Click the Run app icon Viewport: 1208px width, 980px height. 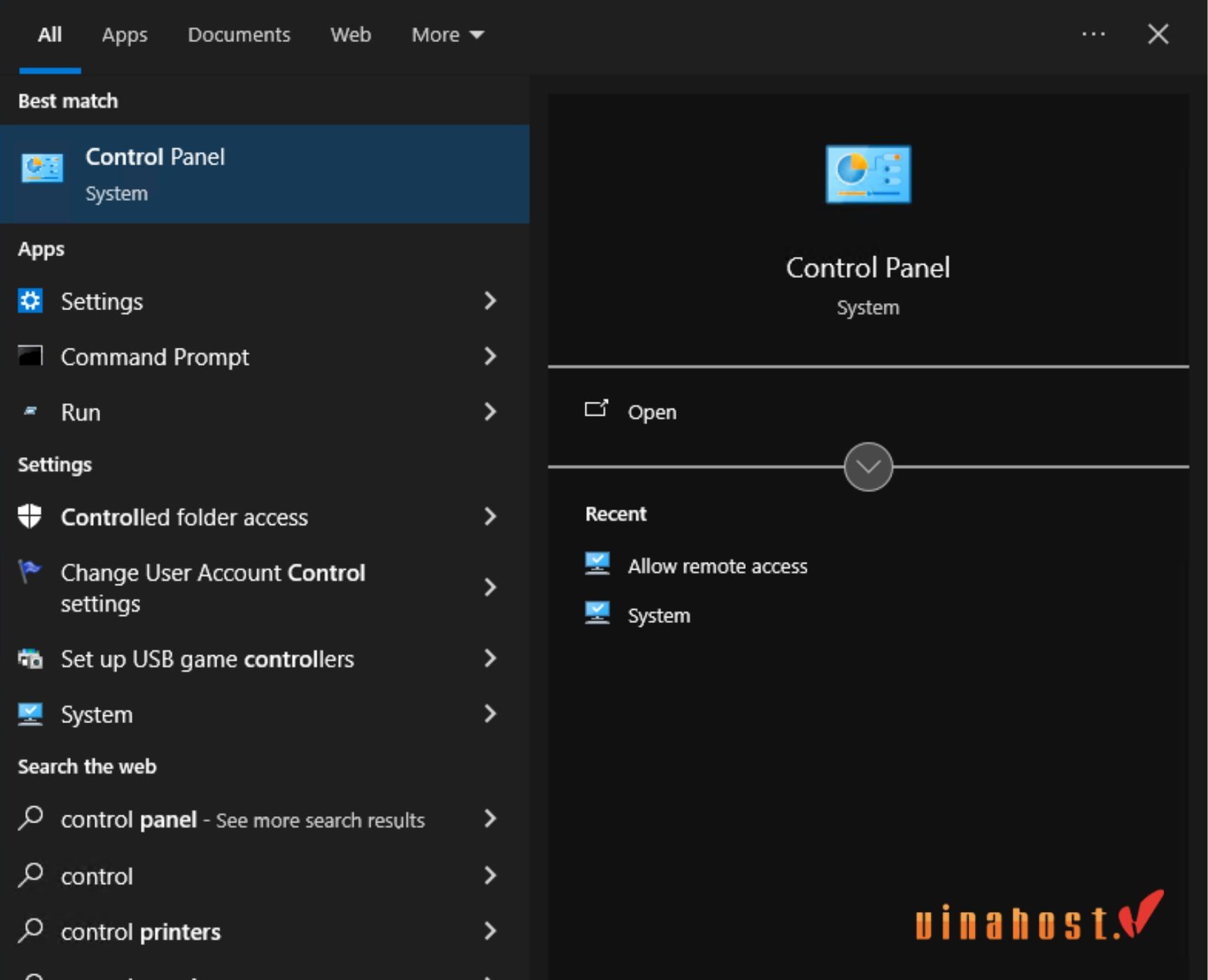pyautogui.click(x=30, y=412)
